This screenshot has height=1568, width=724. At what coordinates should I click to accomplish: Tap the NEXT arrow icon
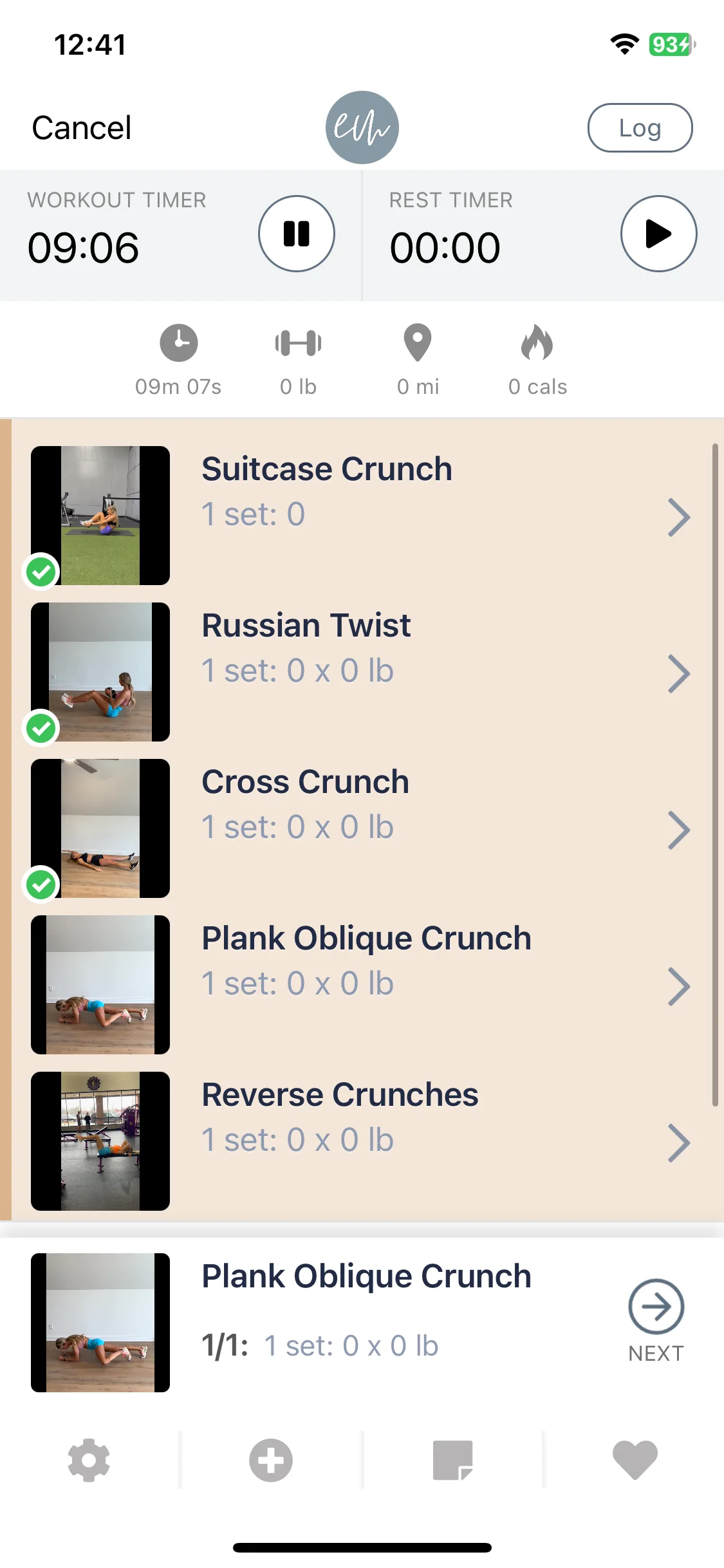pyautogui.click(x=656, y=1307)
